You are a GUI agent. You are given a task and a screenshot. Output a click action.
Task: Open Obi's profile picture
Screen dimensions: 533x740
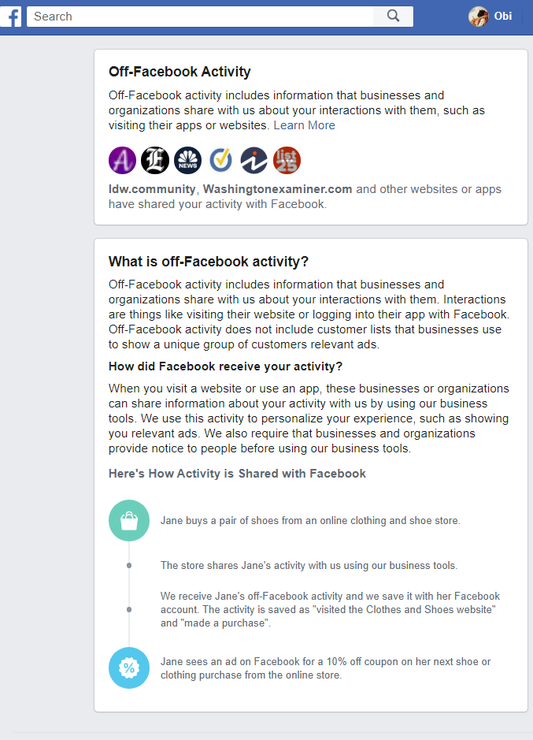click(x=478, y=17)
